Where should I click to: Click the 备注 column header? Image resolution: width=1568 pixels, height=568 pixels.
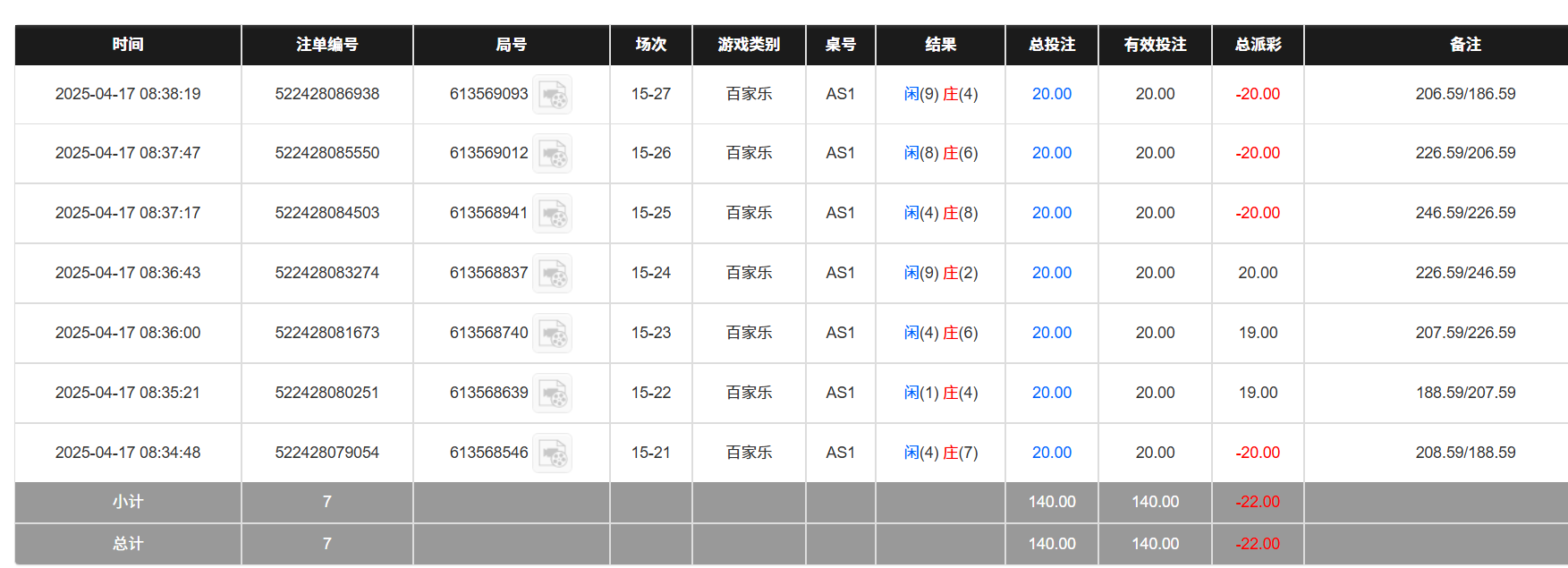1465,45
